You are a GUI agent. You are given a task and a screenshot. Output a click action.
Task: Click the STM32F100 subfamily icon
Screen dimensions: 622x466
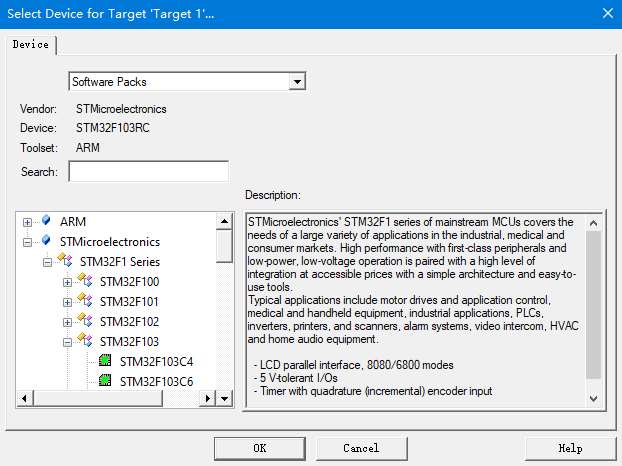[85, 280]
